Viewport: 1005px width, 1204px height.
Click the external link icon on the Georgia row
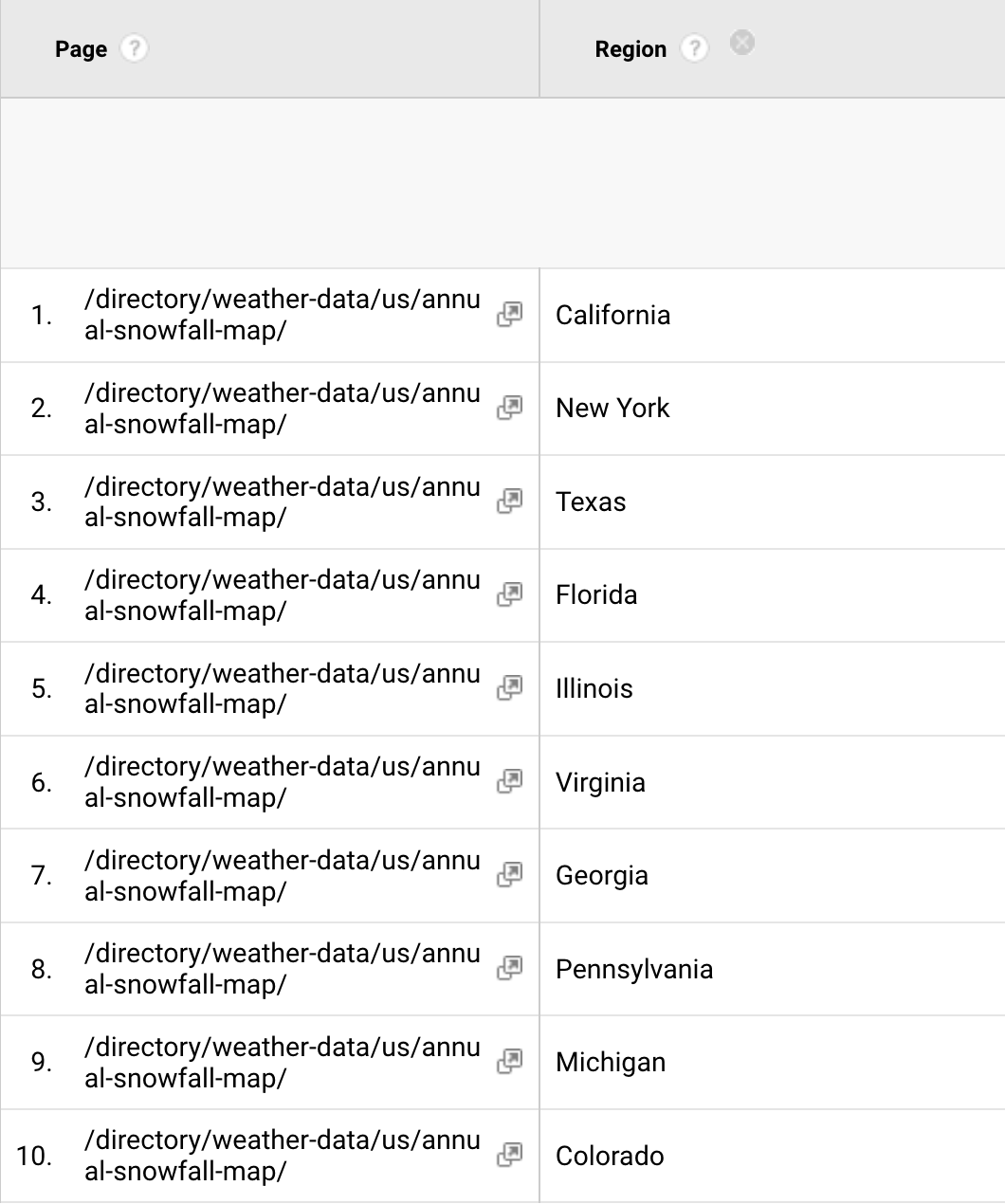point(510,875)
